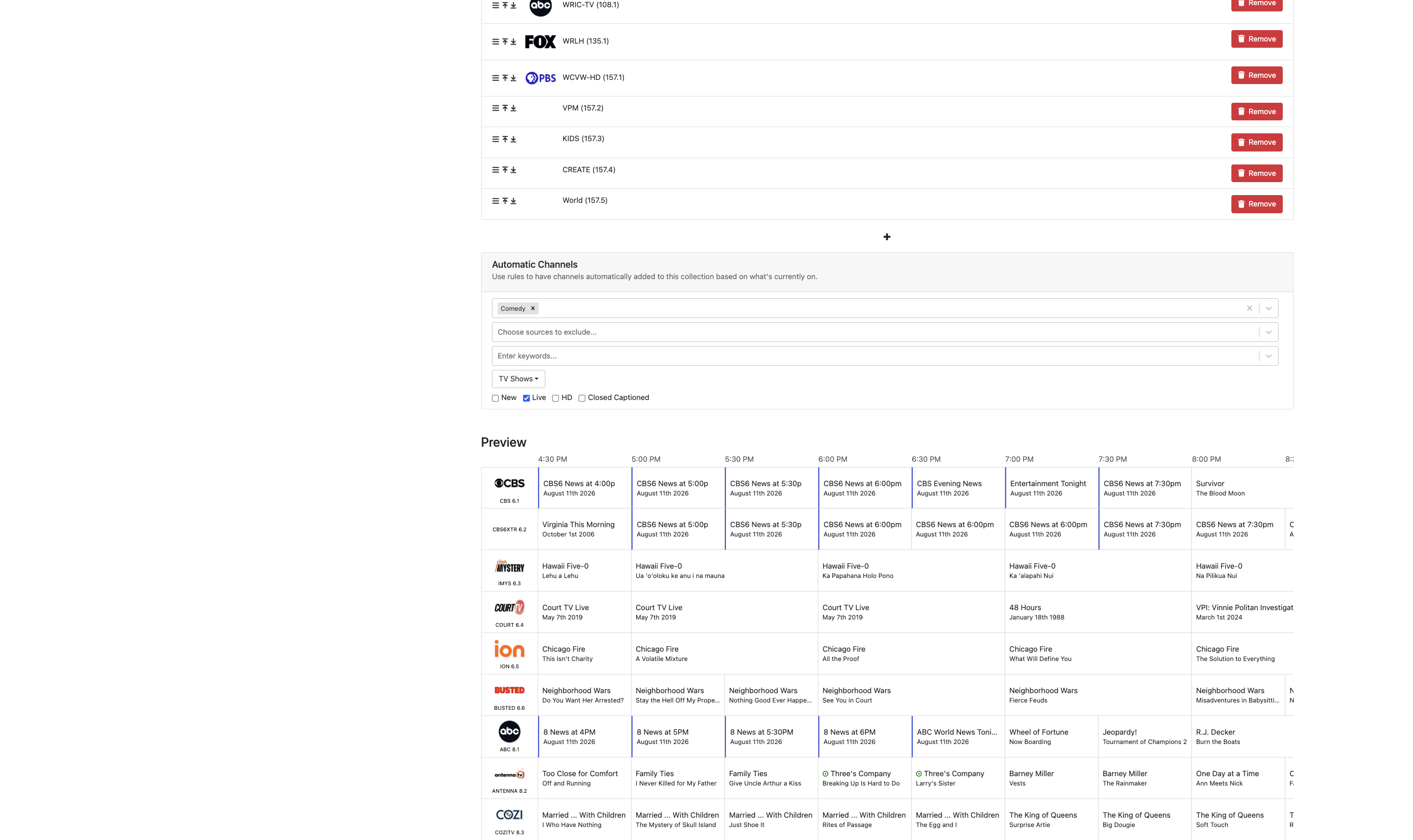
Task: Grab the drag handle for WRLH (135.1)
Action: (496, 42)
